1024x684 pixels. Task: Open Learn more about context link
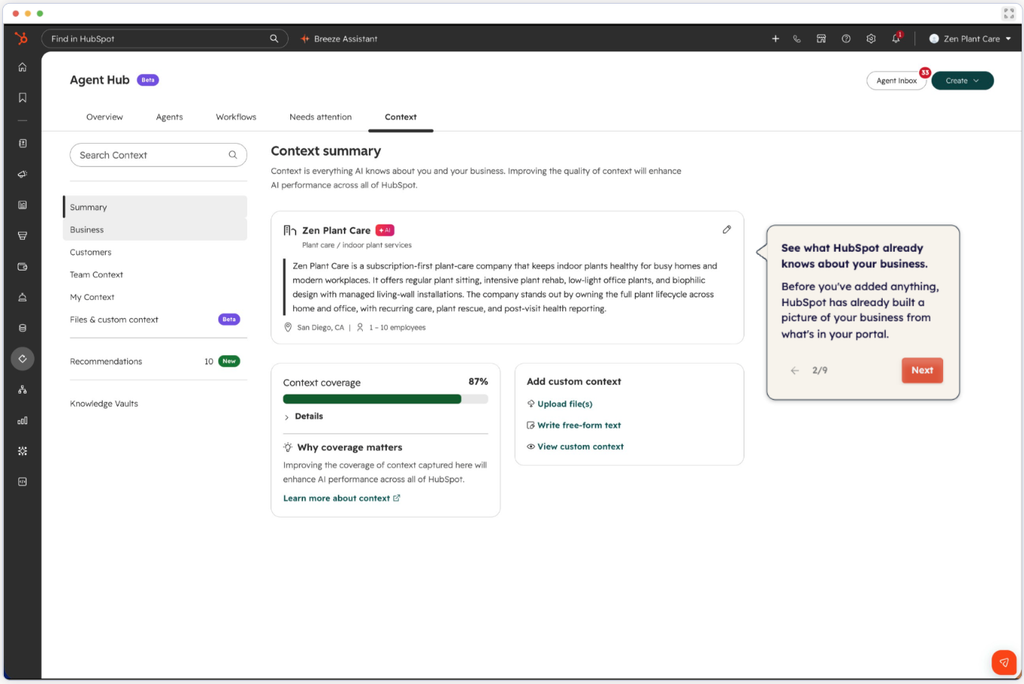[x=342, y=498]
